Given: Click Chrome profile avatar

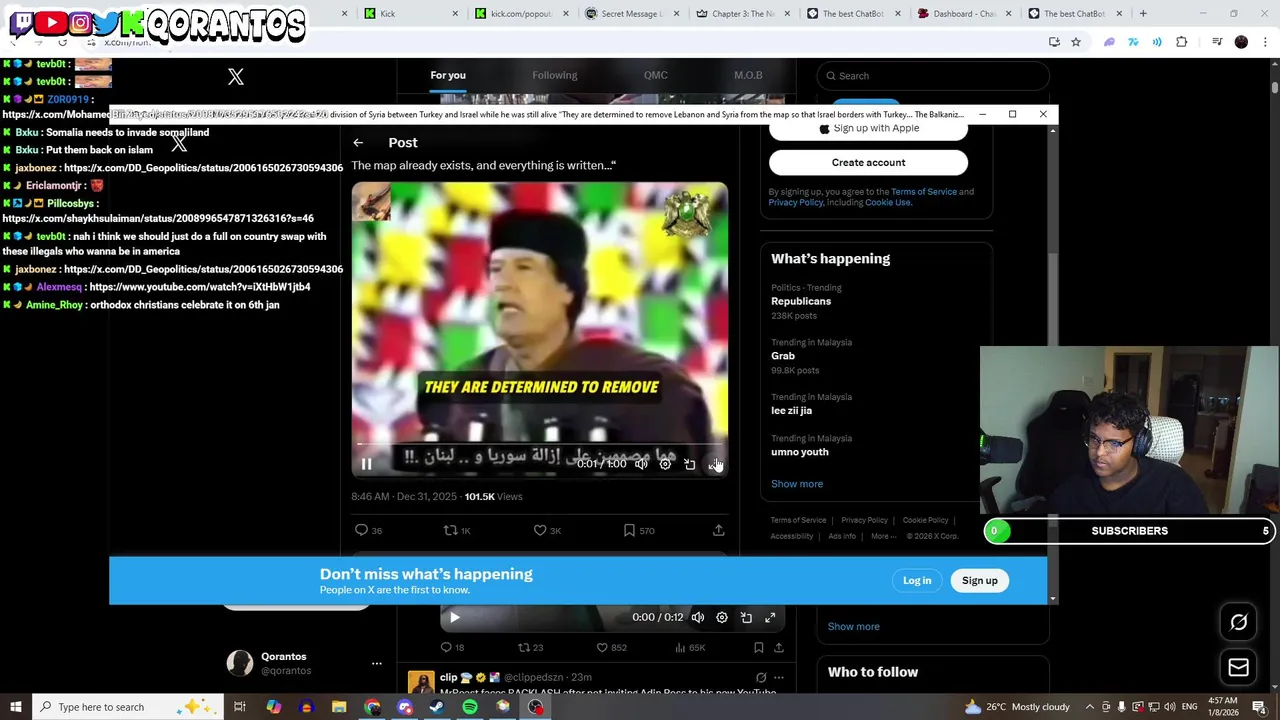Looking at the screenshot, I should coord(1241,42).
